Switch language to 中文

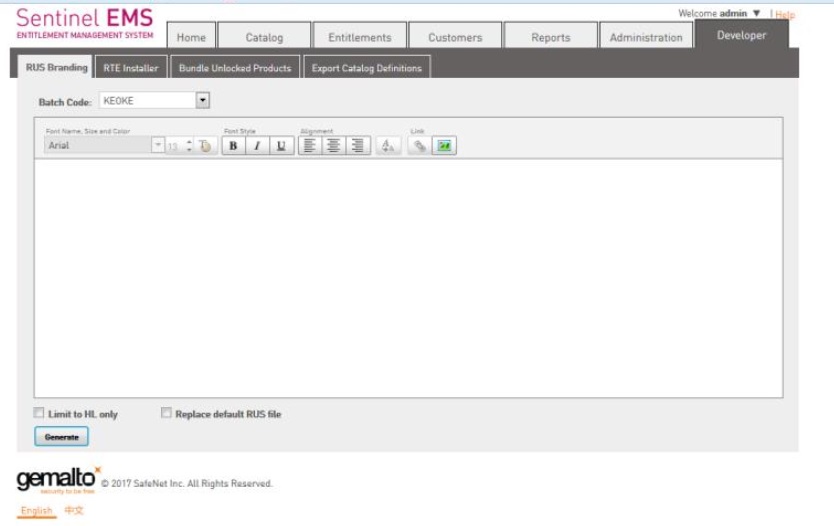(x=74, y=511)
